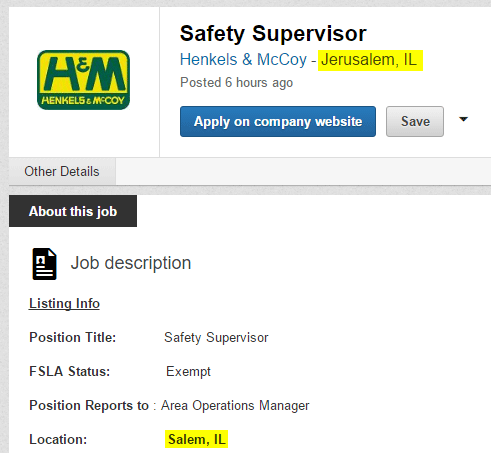This screenshot has width=491, height=453.
Task: Click Apply on company website button
Action: (278, 121)
